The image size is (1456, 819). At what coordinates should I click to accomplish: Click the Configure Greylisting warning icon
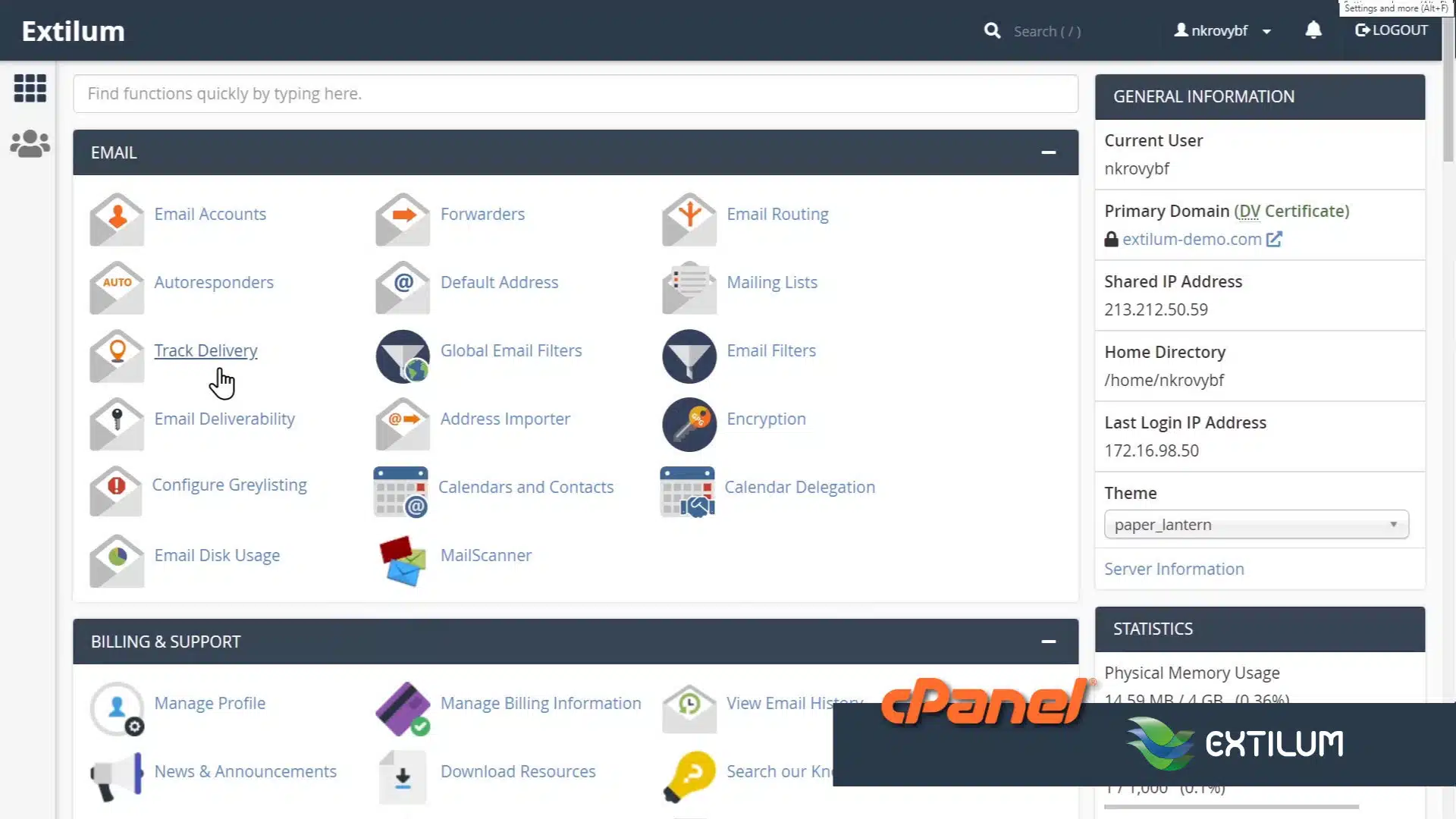click(x=115, y=491)
